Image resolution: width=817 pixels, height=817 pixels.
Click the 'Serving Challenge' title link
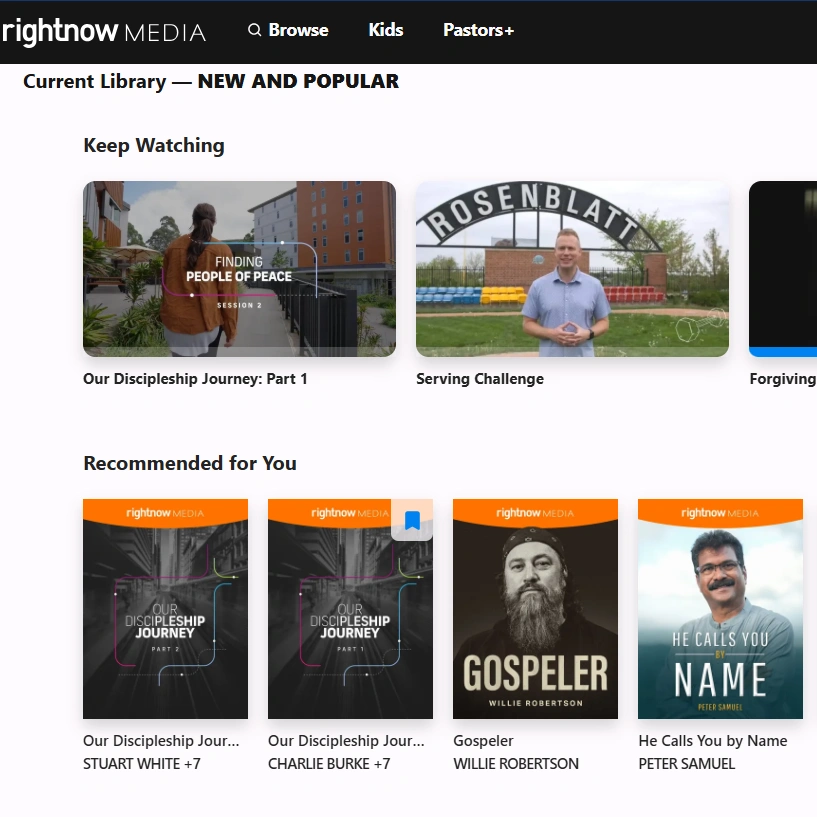(x=480, y=379)
